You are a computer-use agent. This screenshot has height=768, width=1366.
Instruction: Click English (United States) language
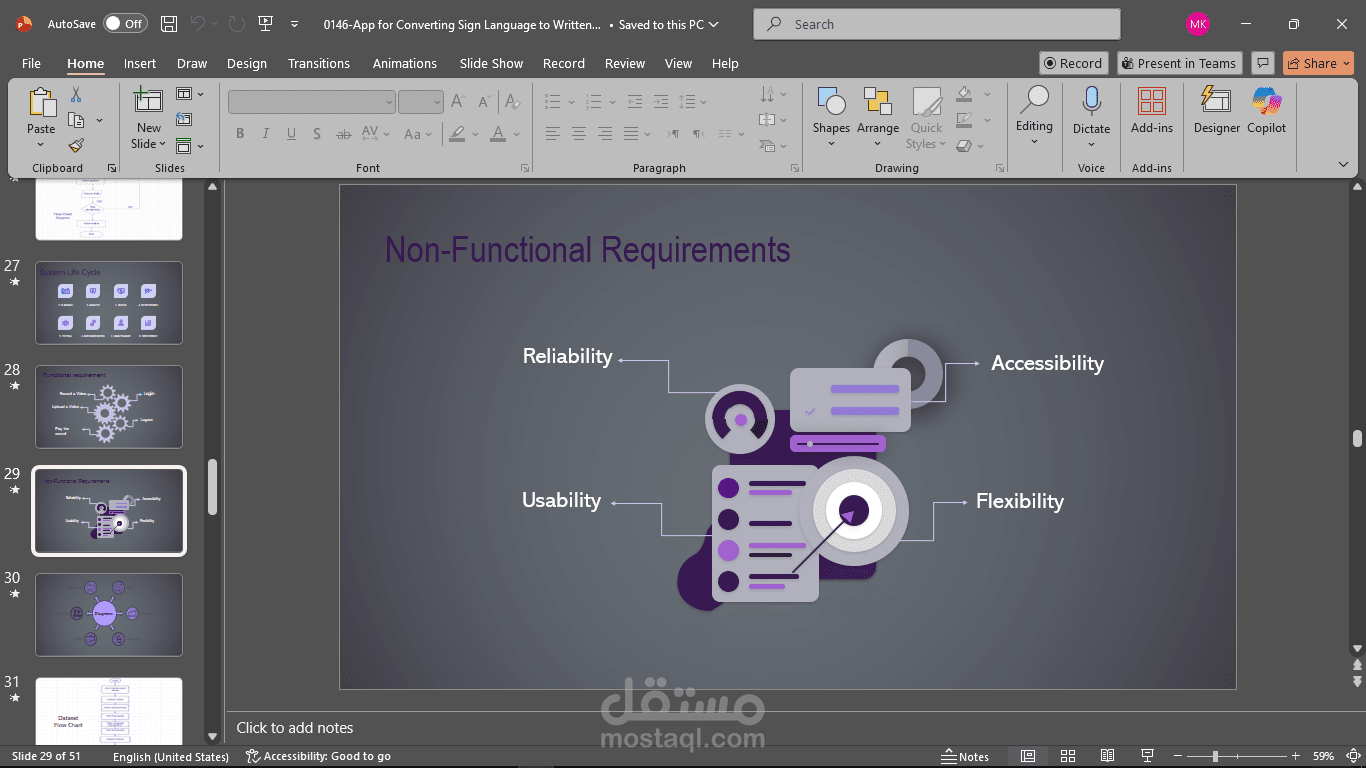(171, 756)
